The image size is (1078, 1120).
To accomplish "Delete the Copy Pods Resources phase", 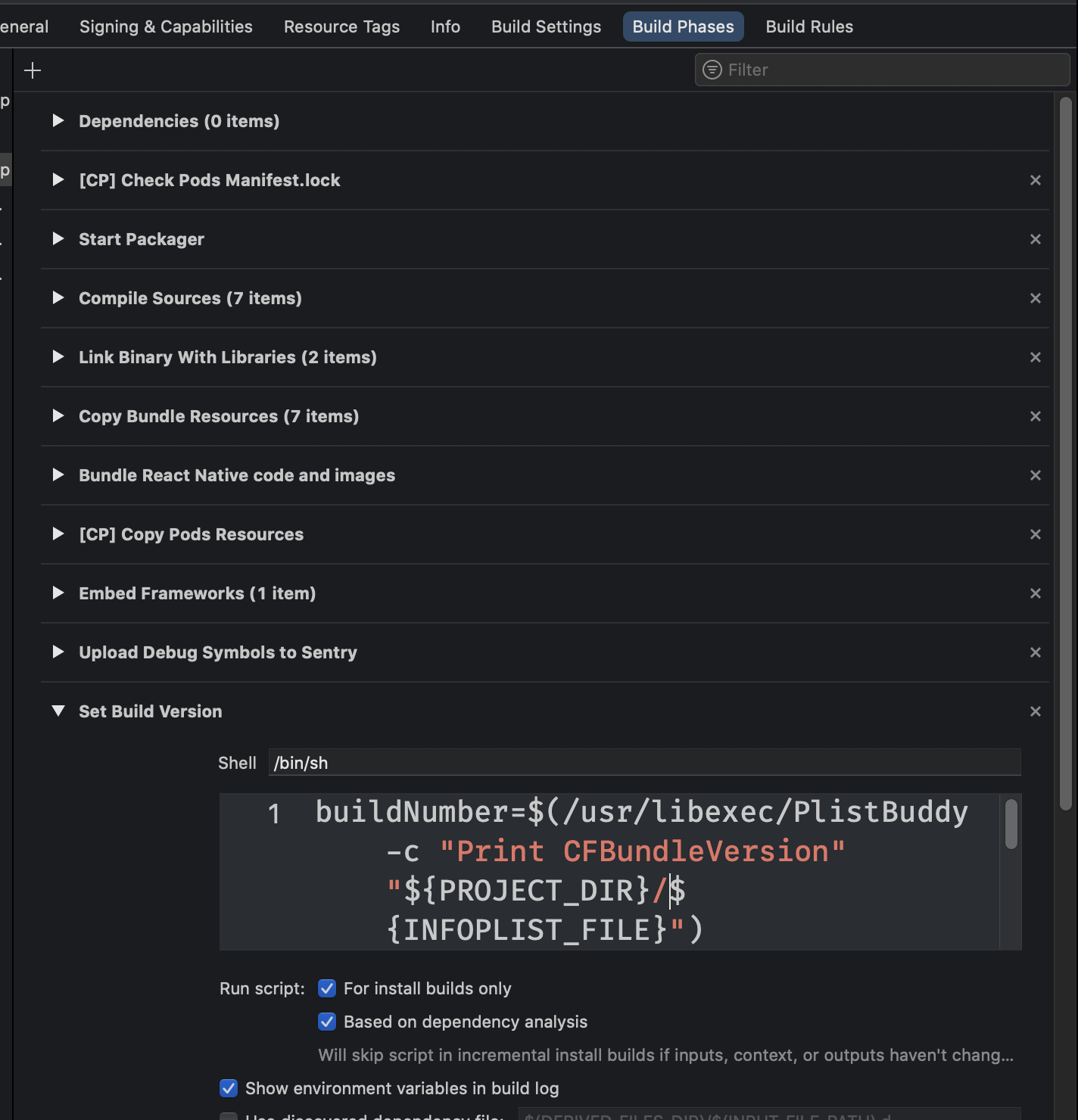I will (x=1036, y=534).
